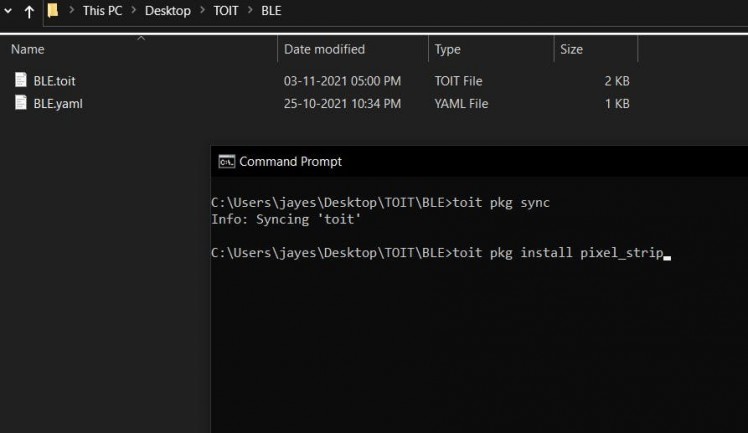
Task: Select the BLE.toit file name
Action: coord(54,81)
